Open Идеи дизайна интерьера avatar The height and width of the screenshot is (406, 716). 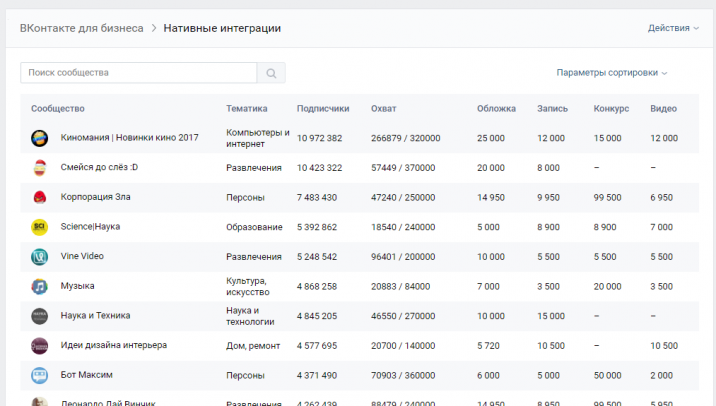(x=40, y=346)
